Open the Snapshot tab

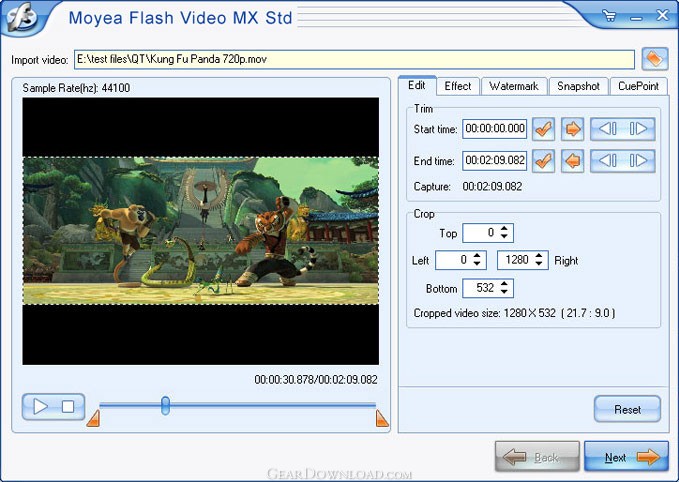578,86
